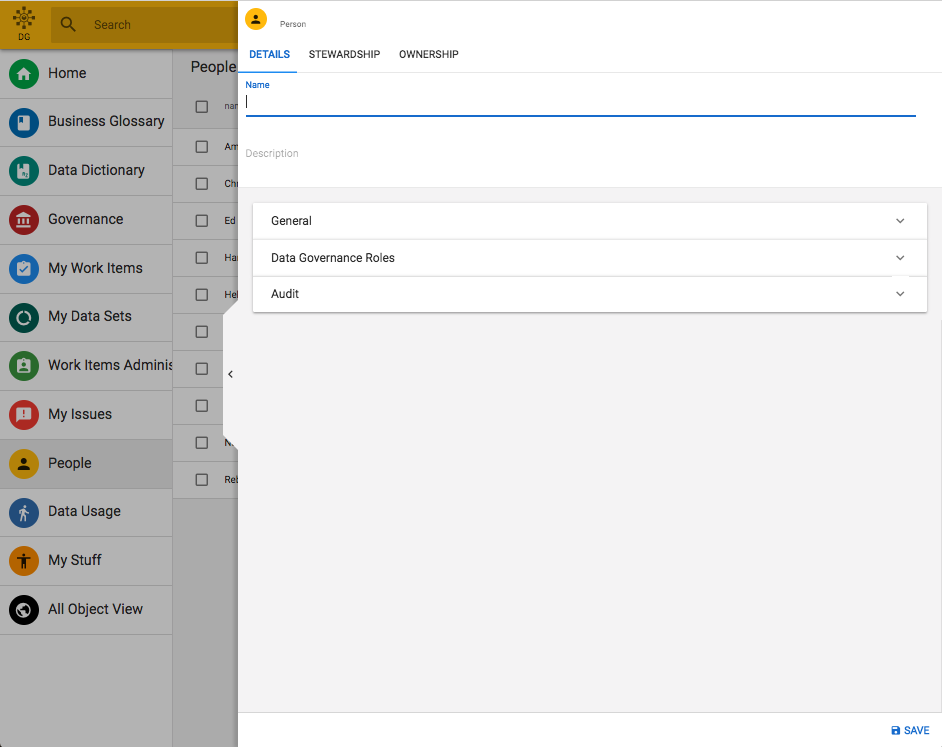Check the box for the Ch row
The height and width of the screenshot is (747, 942).
point(202,184)
